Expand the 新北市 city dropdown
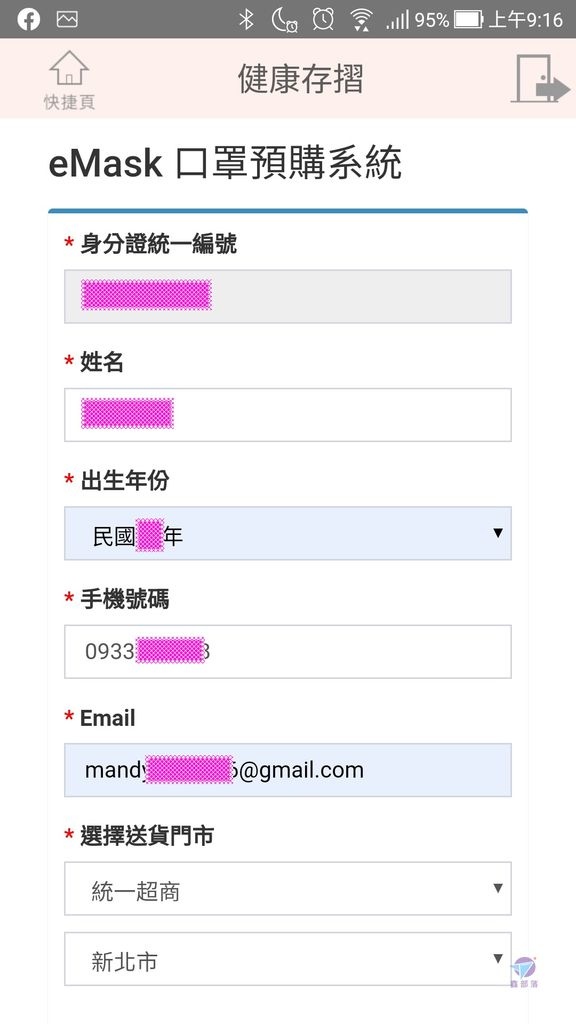 [x=287, y=959]
